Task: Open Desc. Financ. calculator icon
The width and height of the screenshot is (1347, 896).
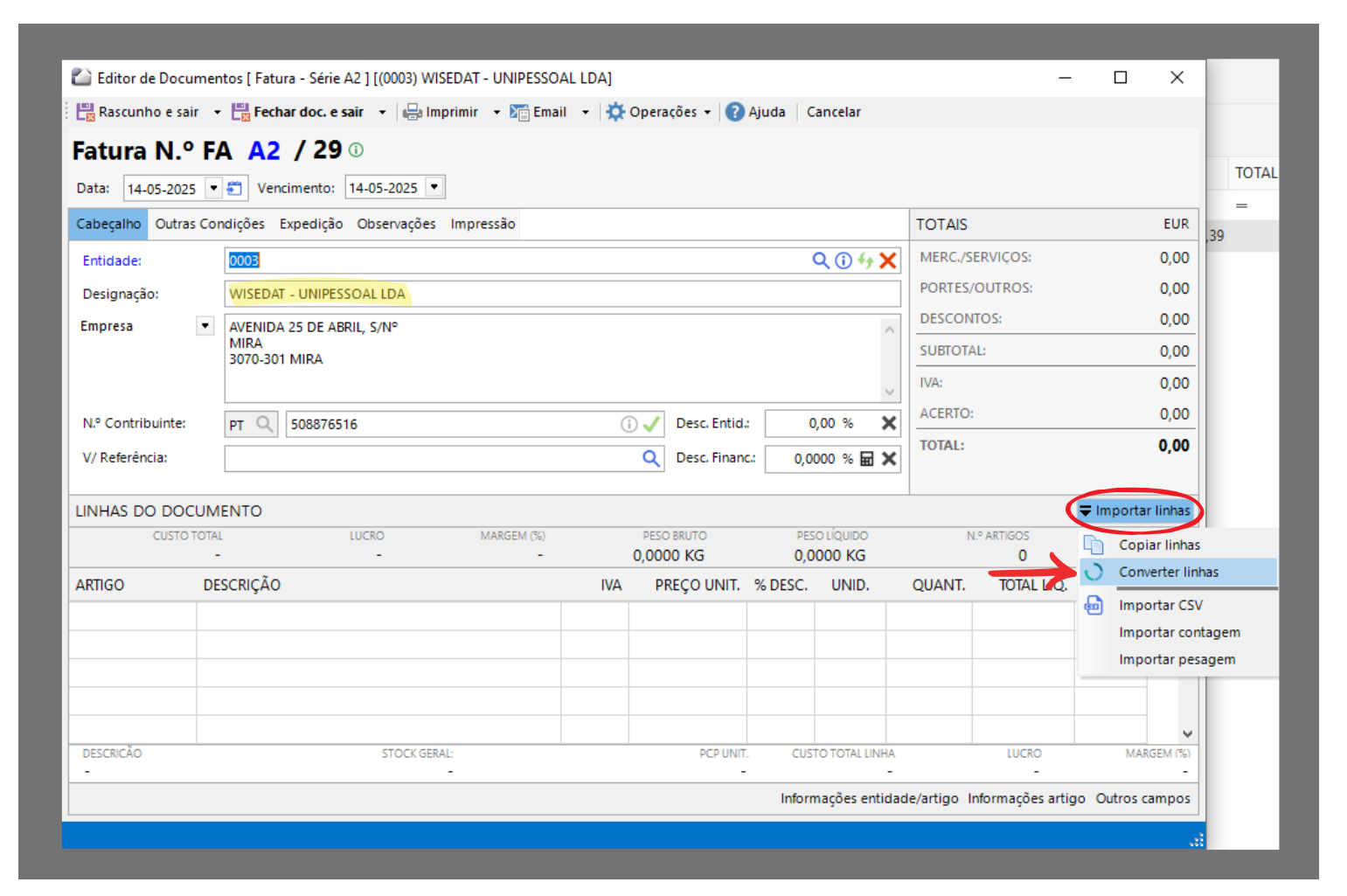Action: 867,459
